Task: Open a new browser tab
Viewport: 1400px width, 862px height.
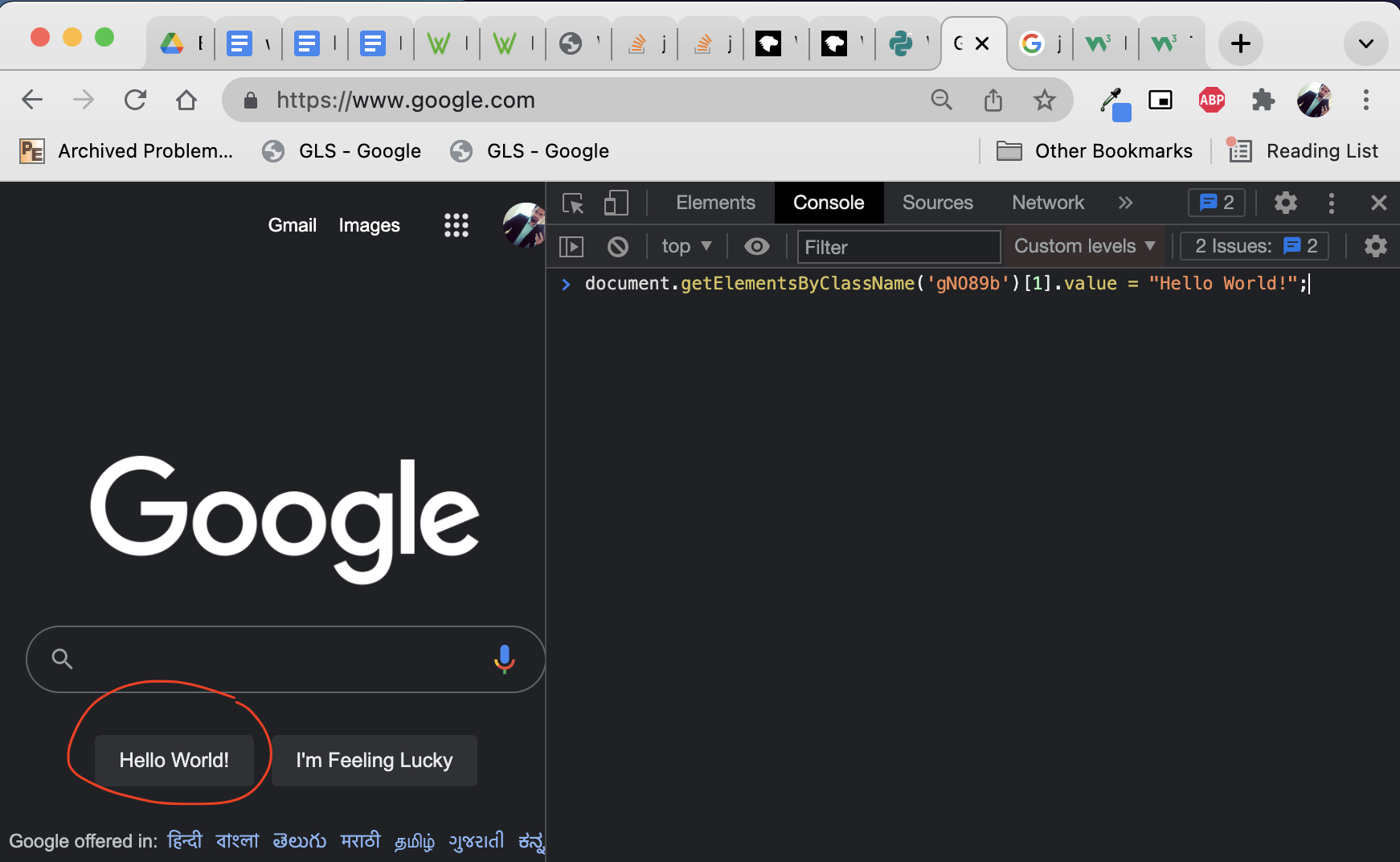Action: click(1241, 43)
